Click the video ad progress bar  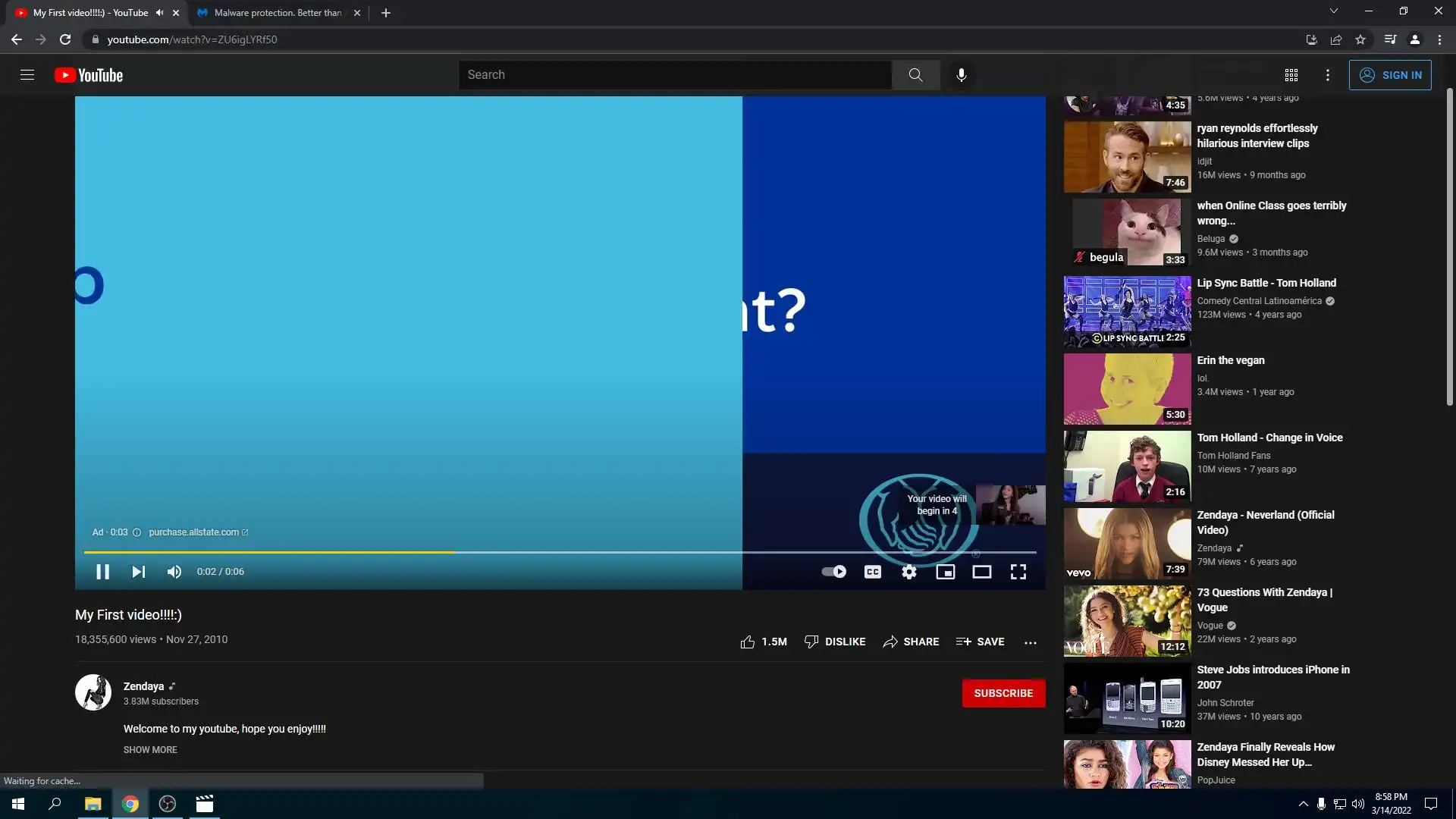point(560,552)
